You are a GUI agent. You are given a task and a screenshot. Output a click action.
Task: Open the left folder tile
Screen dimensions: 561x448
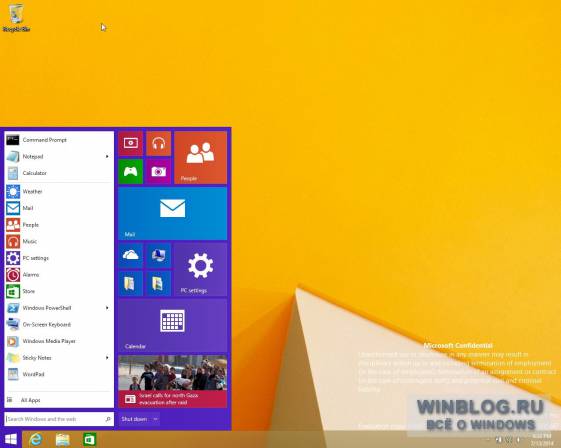pyautogui.click(x=131, y=283)
